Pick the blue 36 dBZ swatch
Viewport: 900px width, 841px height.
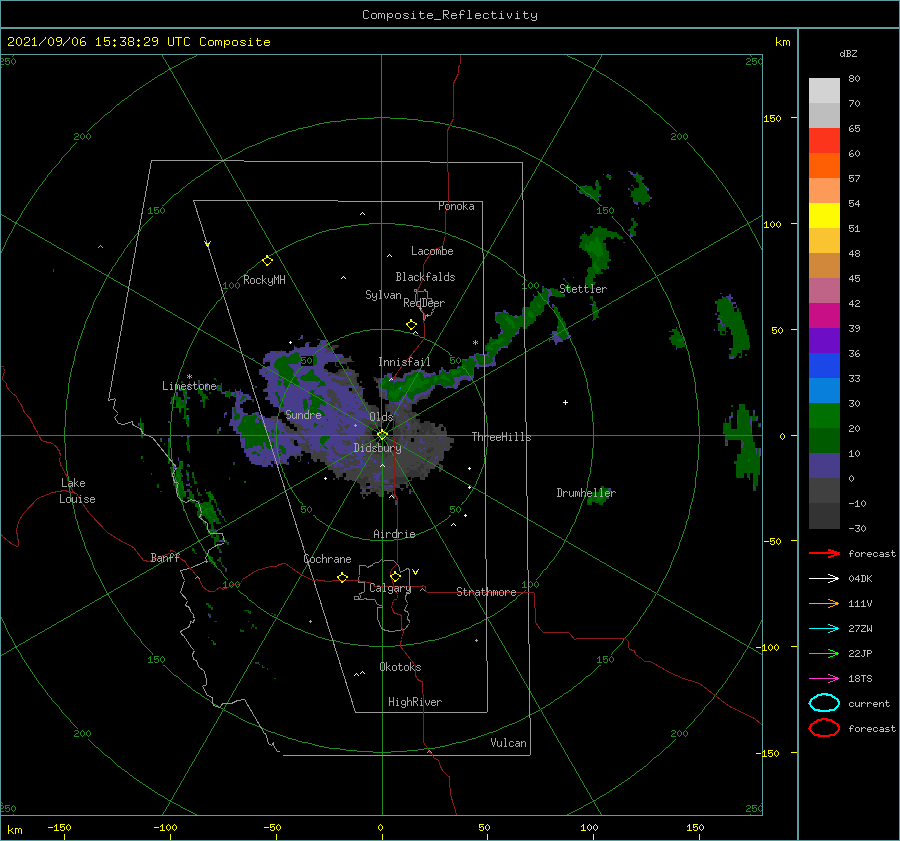[x=824, y=366]
